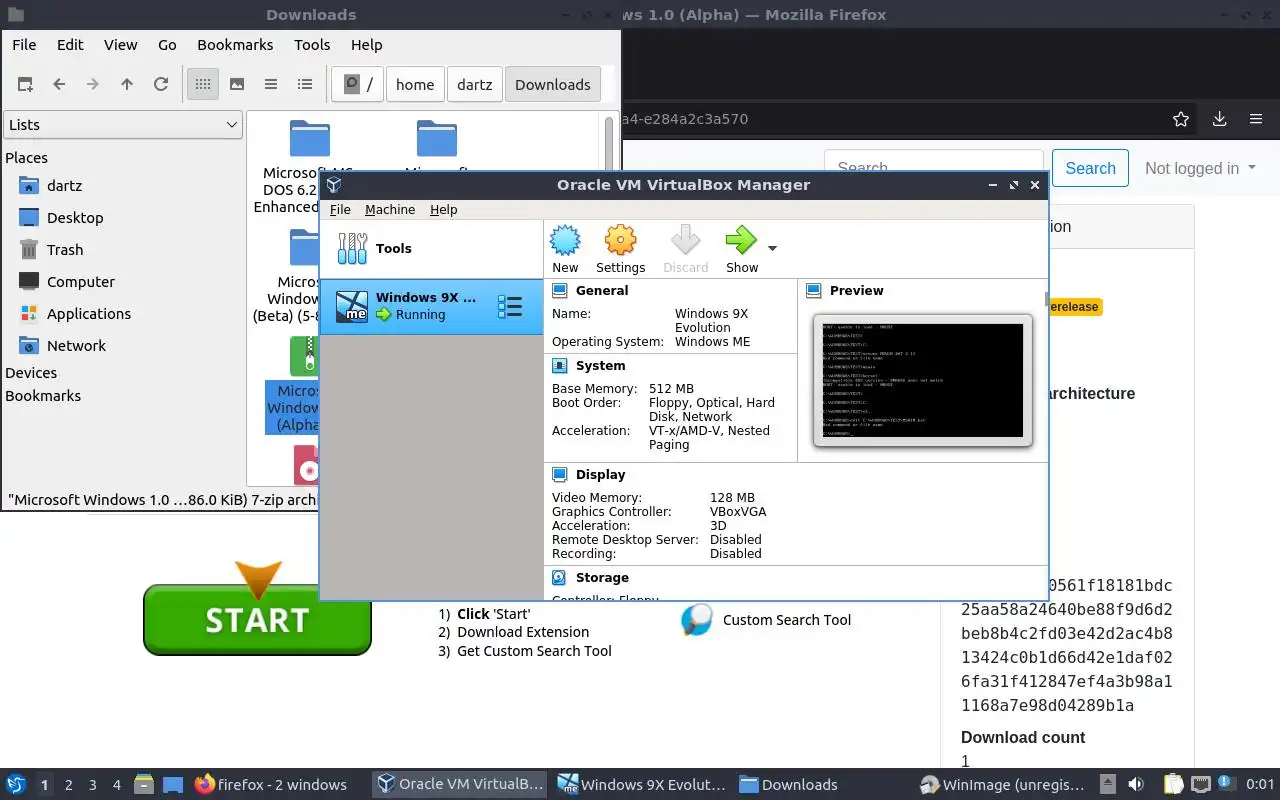Click new tab icon in file manager toolbar
Screen dimensions: 1280x800
pos(25,85)
